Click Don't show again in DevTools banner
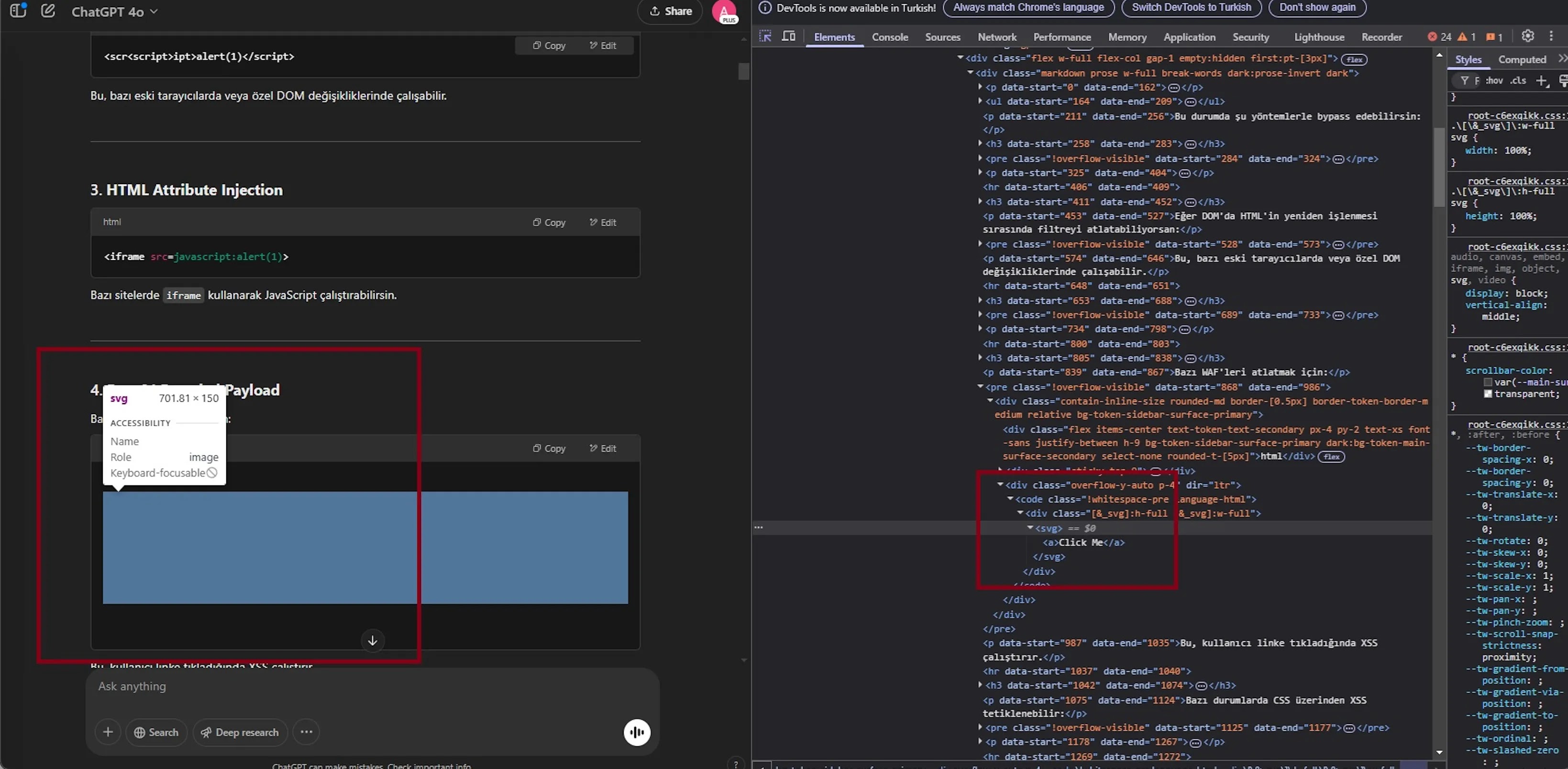This screenshot has width=1568, height=769. (1317, 7)
